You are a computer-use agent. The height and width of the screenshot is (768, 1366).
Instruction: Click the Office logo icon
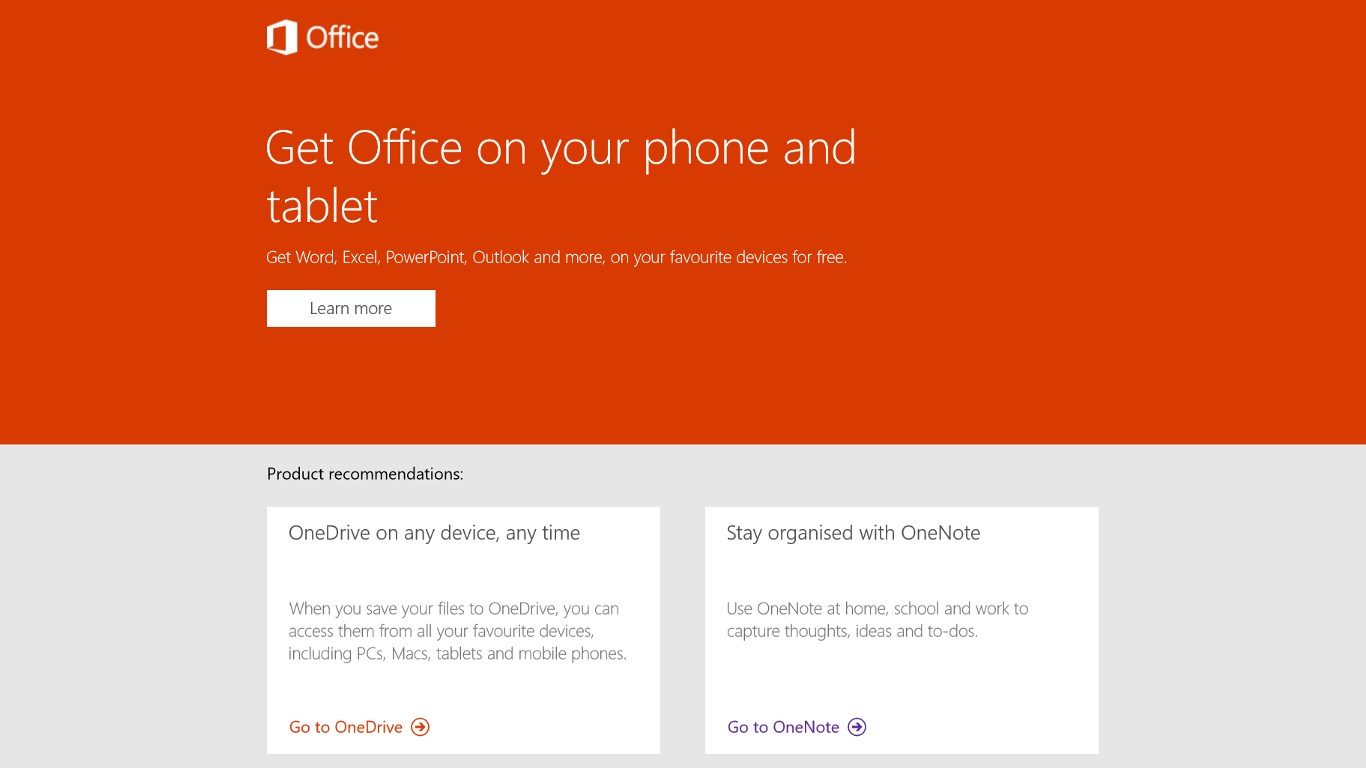(282, 38)
